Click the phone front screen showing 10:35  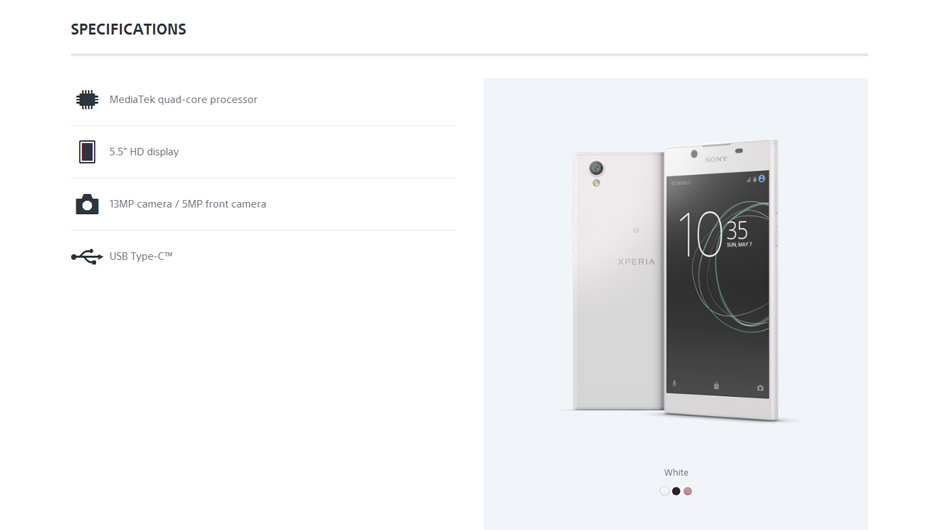coord(717,285)
